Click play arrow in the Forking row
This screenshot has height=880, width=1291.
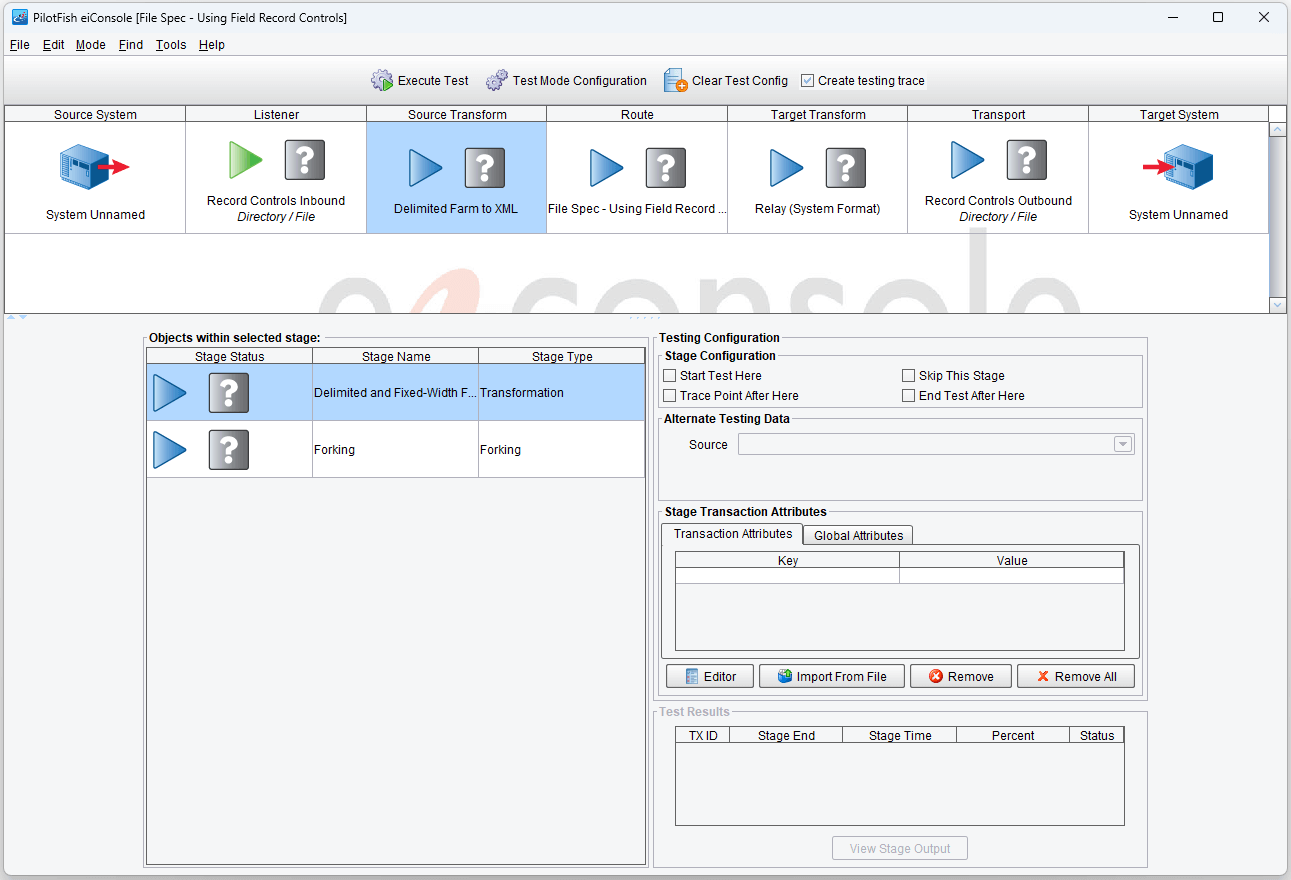point(169,450)
